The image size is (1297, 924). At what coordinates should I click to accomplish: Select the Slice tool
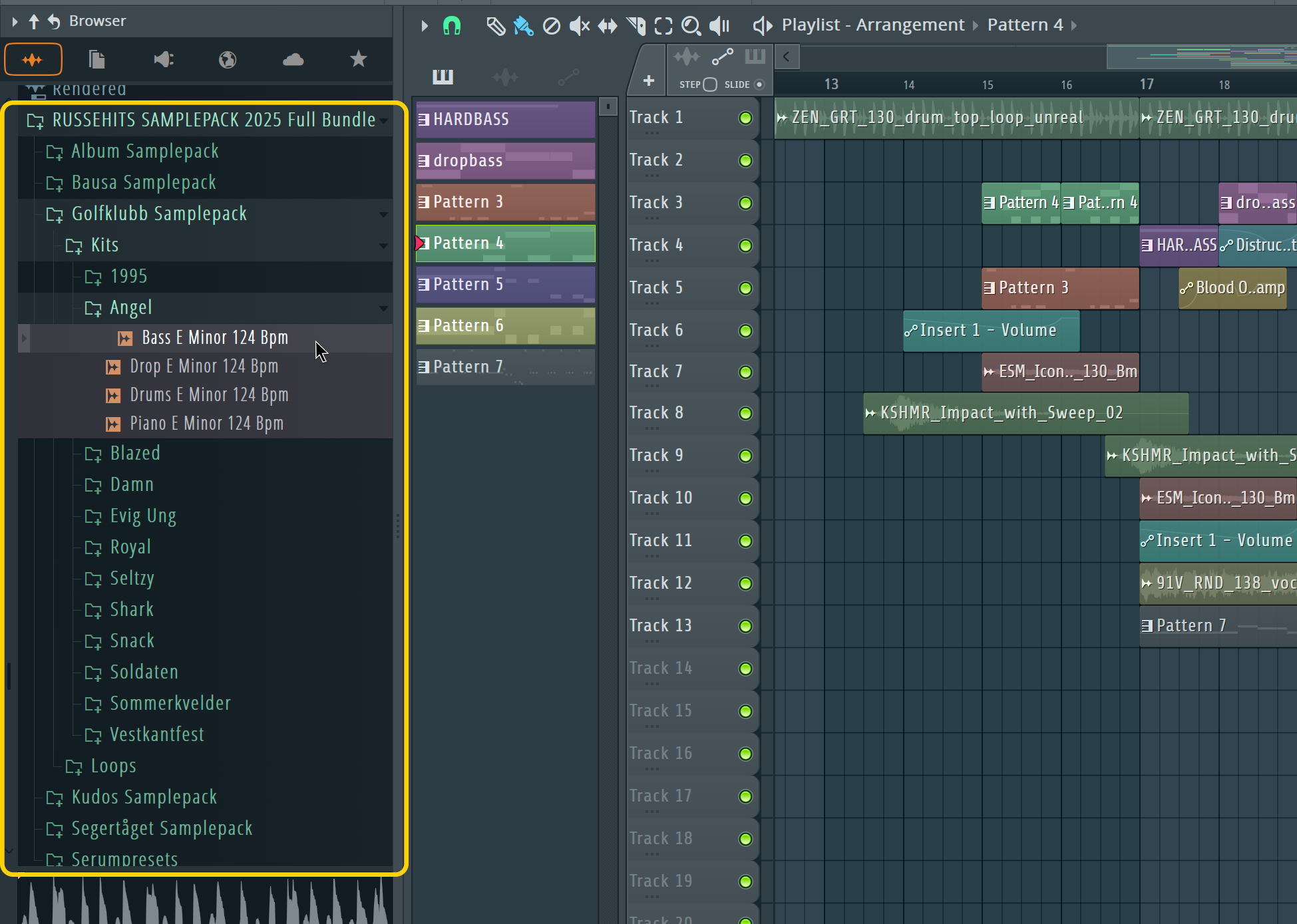pyautogui.click(x=636, y=26)
